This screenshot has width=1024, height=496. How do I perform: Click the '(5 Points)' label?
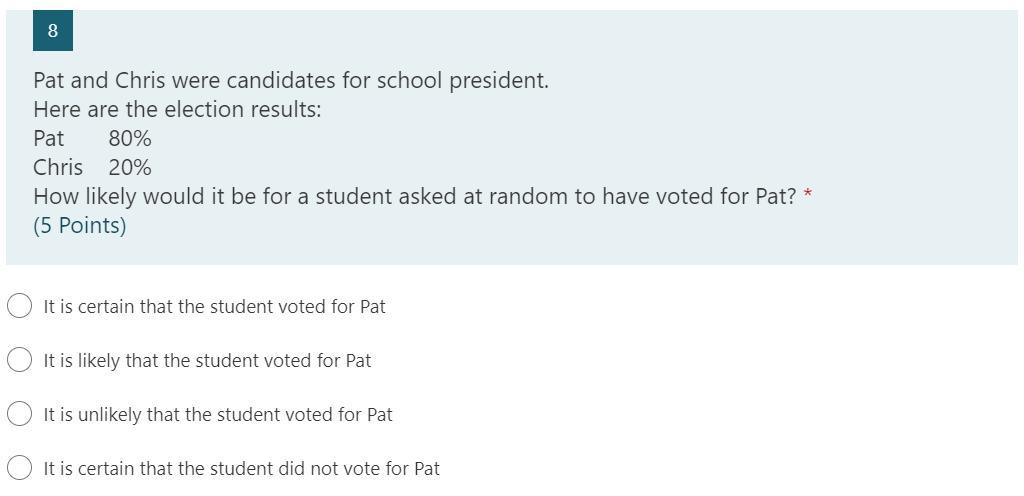[80, 226]
